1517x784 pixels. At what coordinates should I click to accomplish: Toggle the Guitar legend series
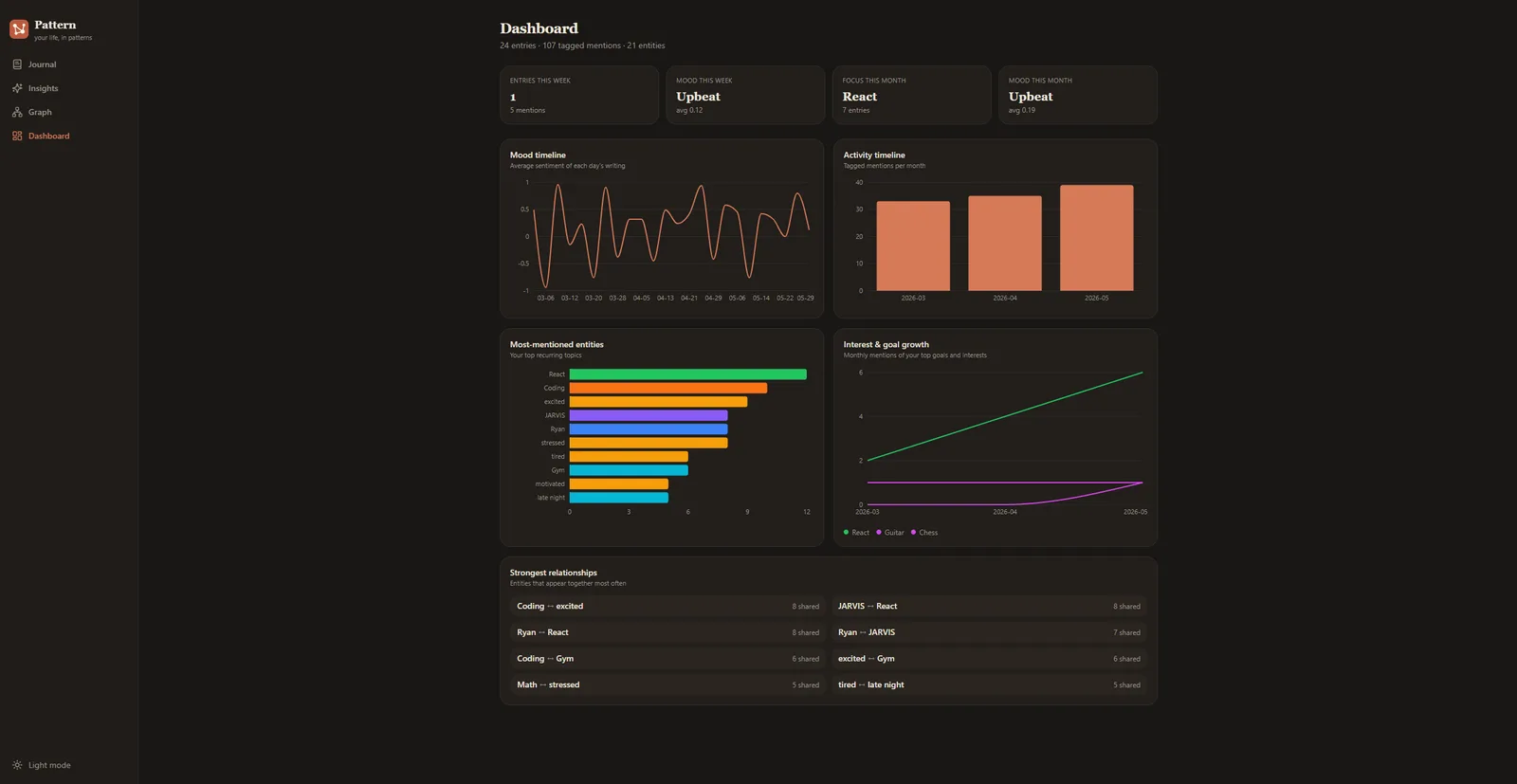point(890,533)
